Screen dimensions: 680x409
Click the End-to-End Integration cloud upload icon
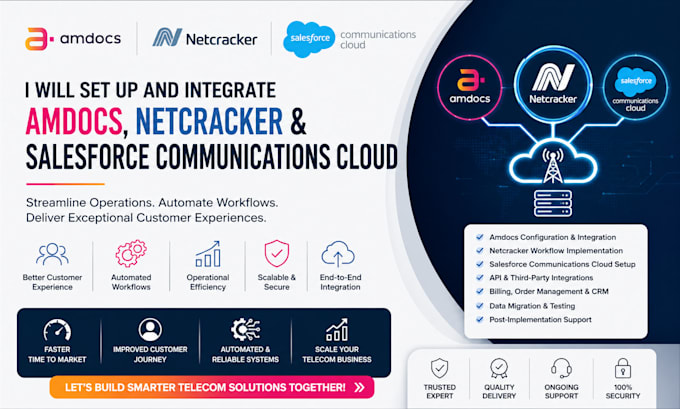338,254
